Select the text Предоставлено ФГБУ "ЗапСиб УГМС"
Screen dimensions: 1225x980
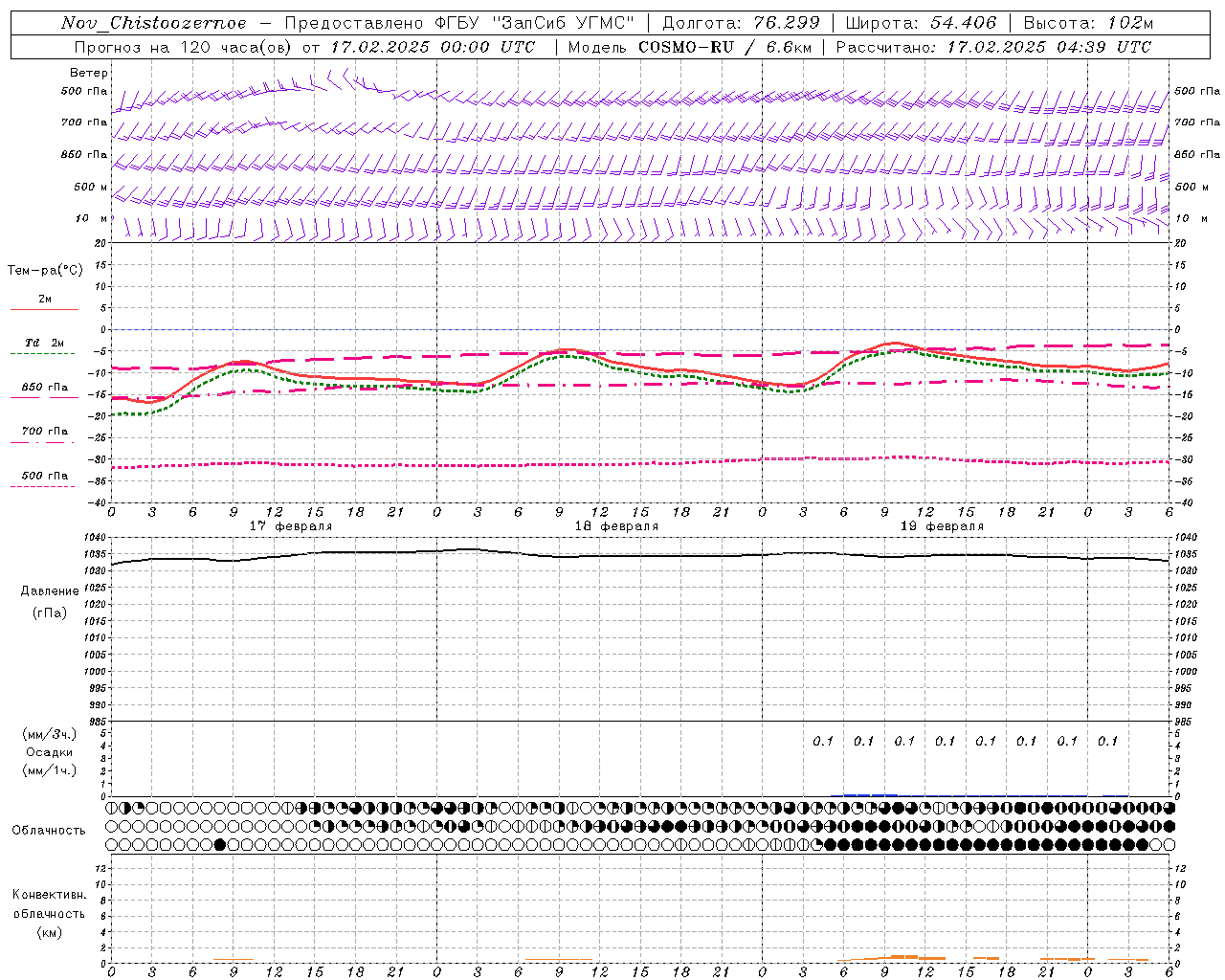pyautogui.click(x=459, y=23)
